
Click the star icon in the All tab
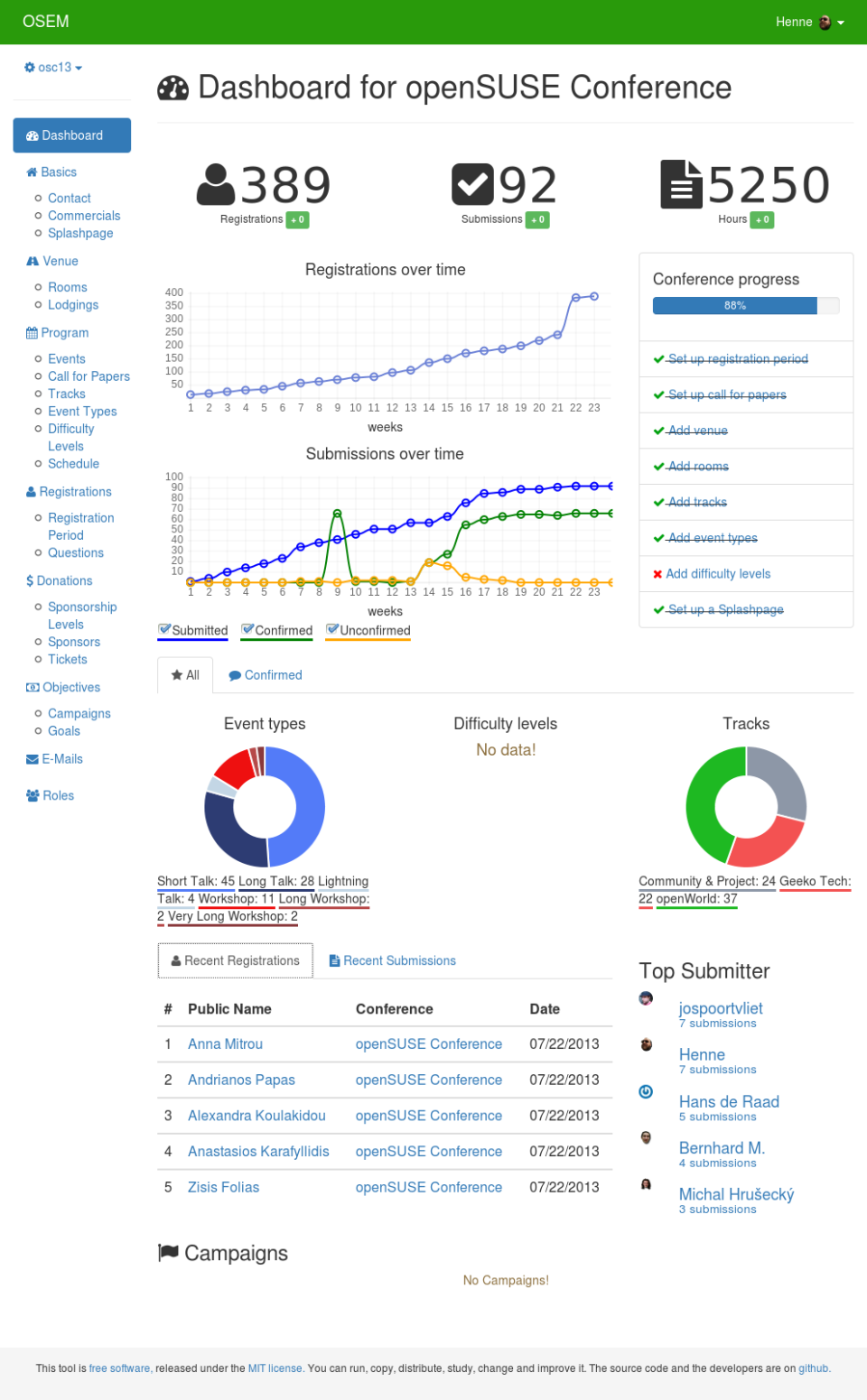(x=177, y=675)
